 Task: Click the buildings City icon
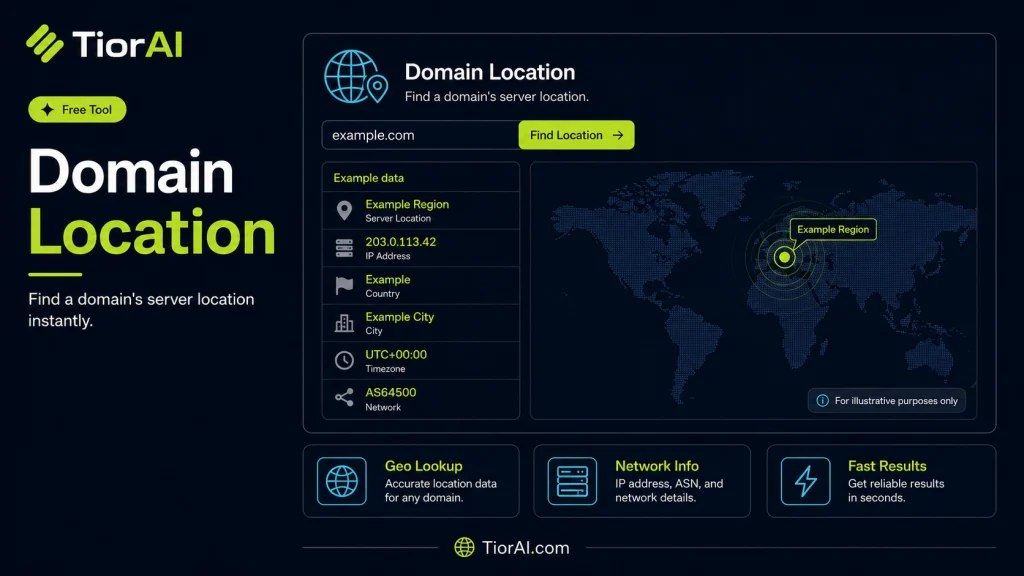click(x=344, y=323)
